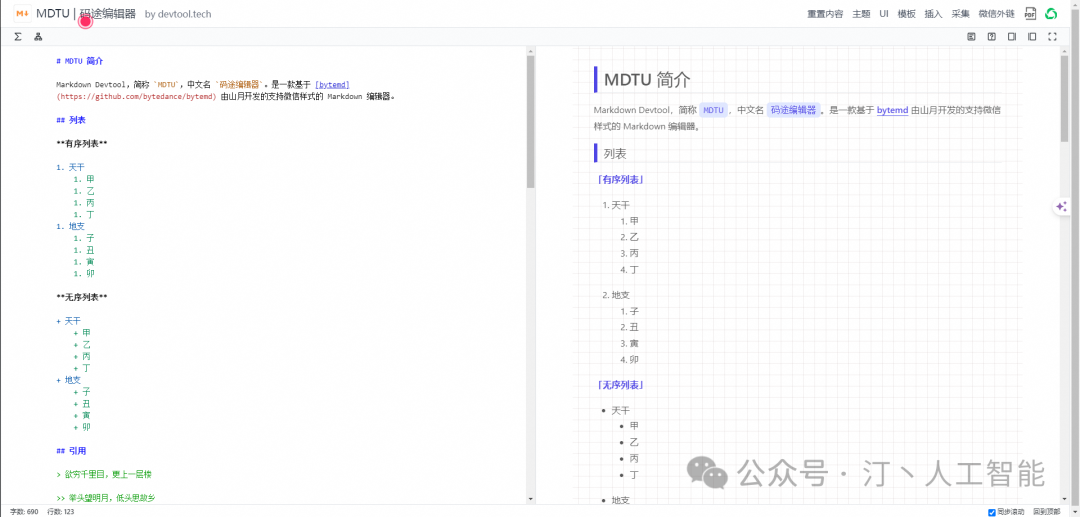Enter fullscreen mode icon
The image size is (1080, 517).
pyautogui.click(x=1052, y=36)
